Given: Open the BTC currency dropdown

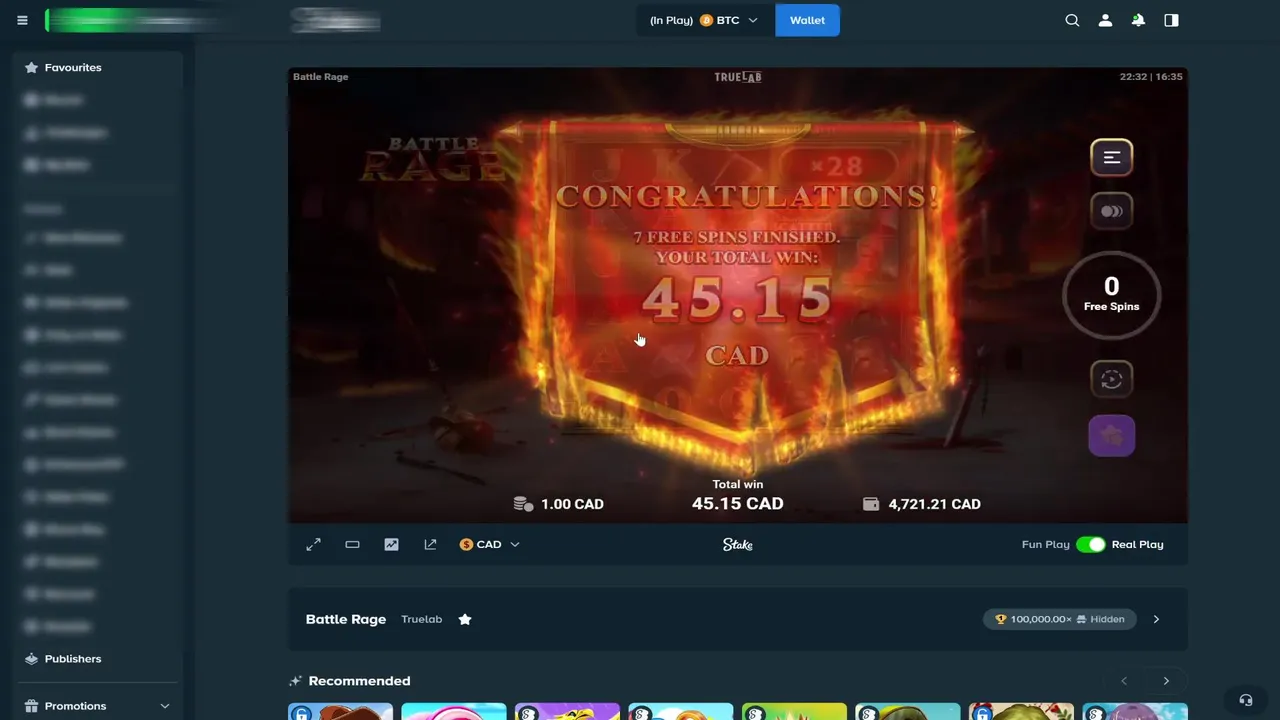Looking at the screenshot, I should (x=705, y=20).
